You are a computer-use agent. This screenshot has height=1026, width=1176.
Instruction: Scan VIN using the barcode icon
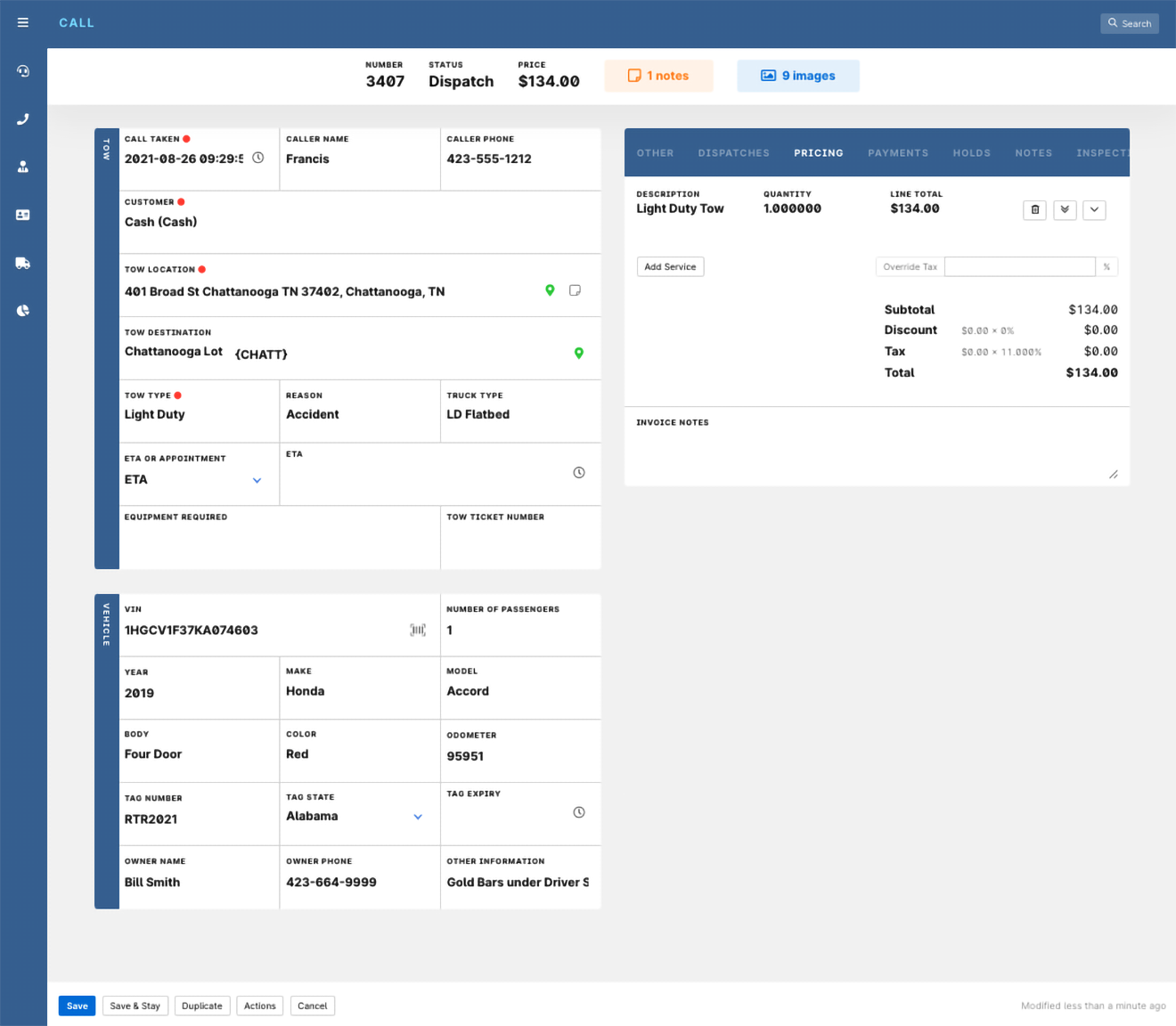(x=417, y=630)
